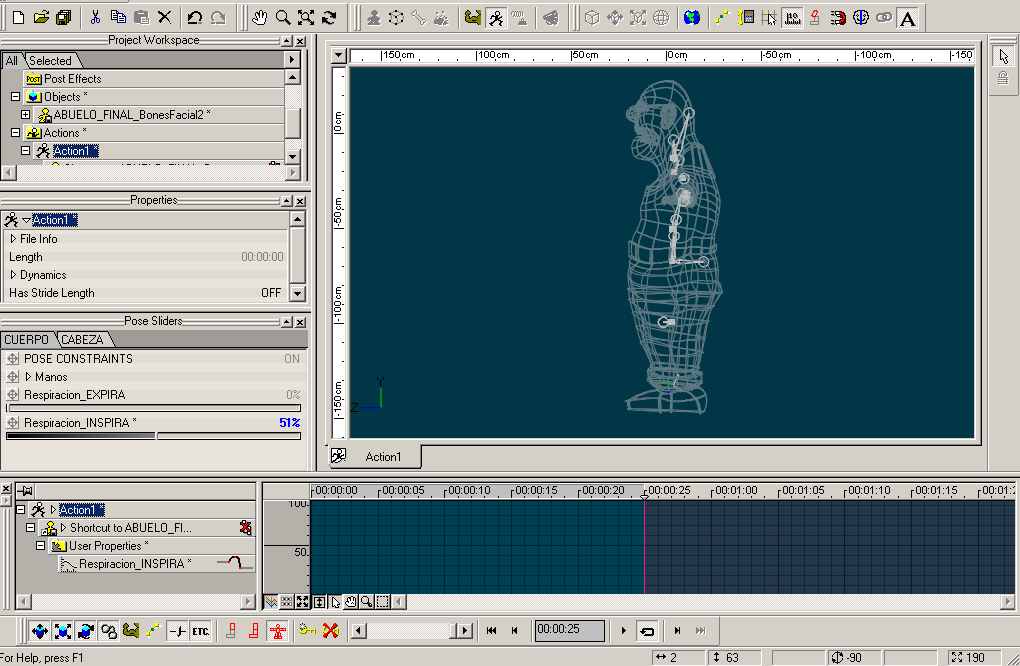Click the Cut scissors icon

pos(95,17)
